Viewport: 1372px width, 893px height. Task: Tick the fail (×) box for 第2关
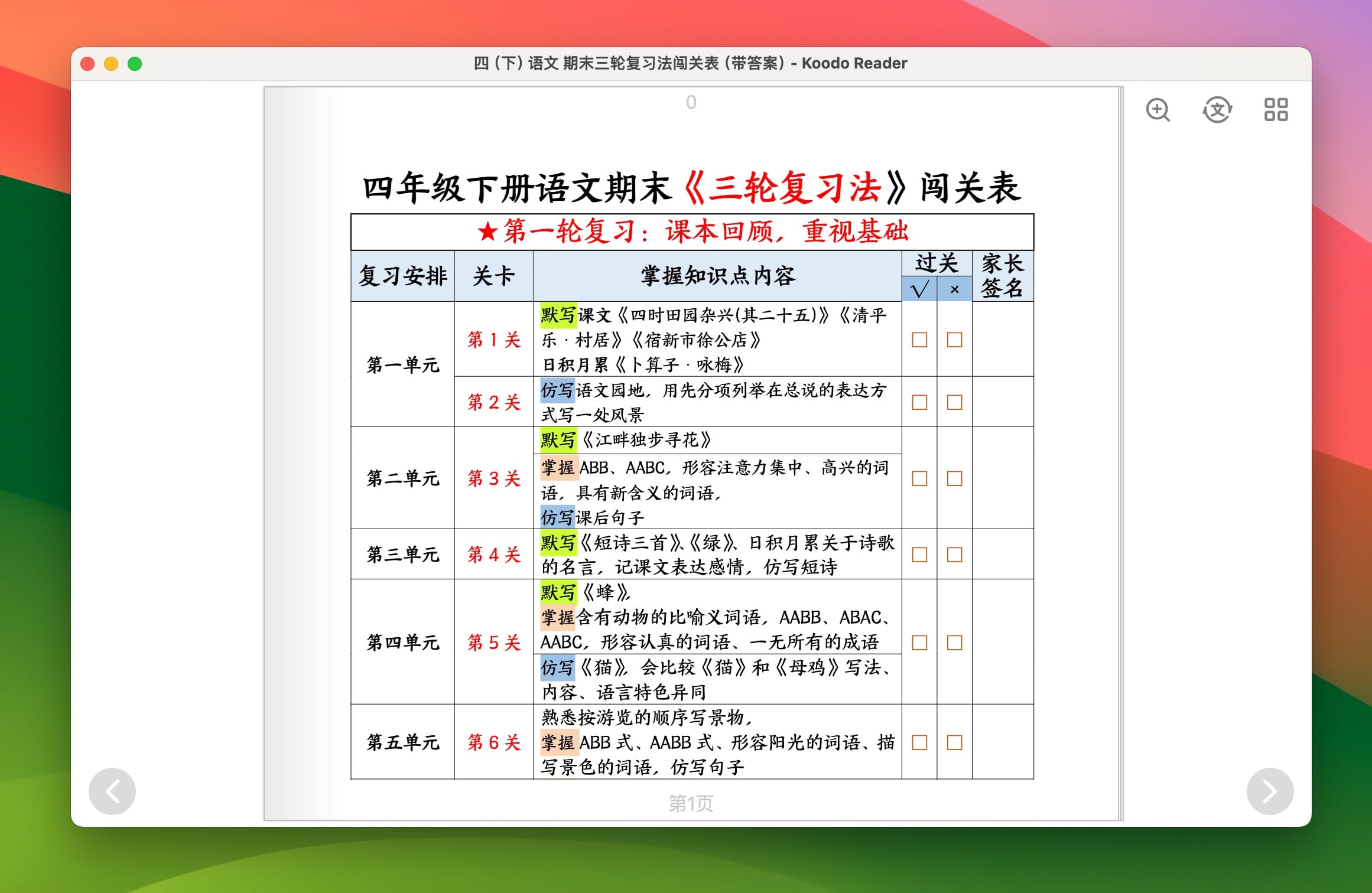tap(954, 402)
